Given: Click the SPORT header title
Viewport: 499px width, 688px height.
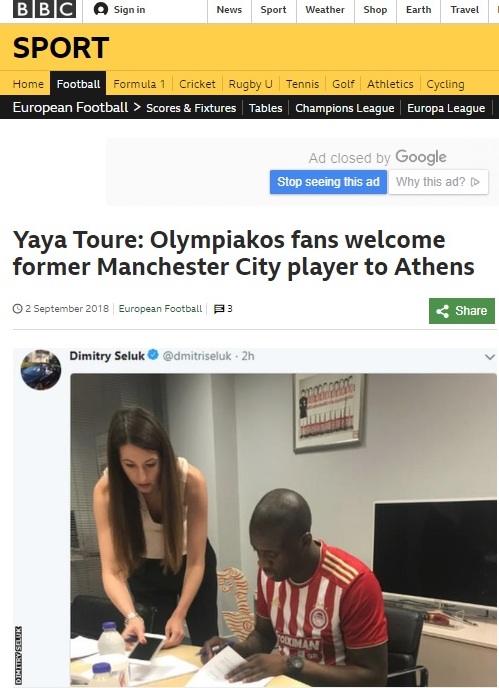Looking at the screenshot, I should click(61, 47).
